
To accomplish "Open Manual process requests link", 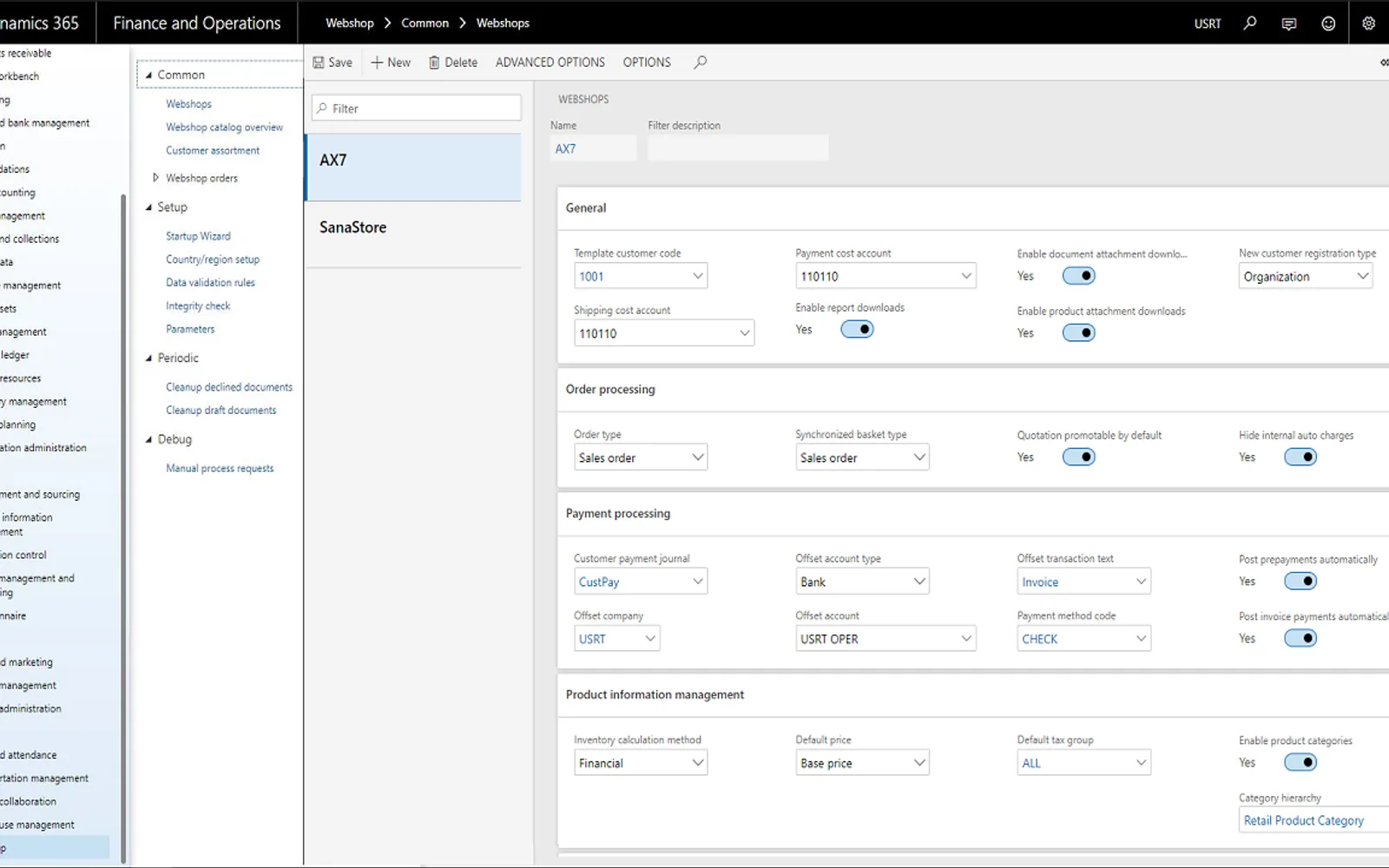I will [220, 469].
